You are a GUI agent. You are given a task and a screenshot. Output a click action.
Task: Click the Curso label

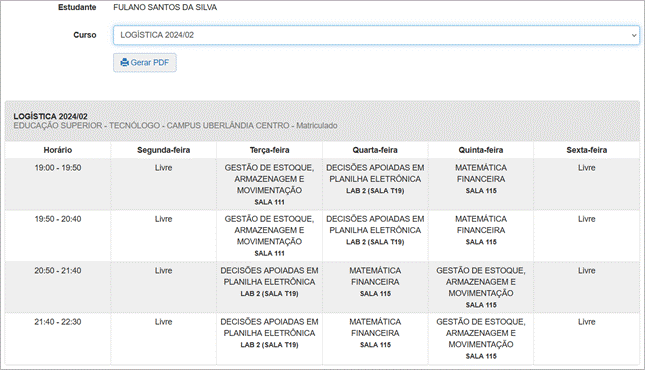coord(85,35)
